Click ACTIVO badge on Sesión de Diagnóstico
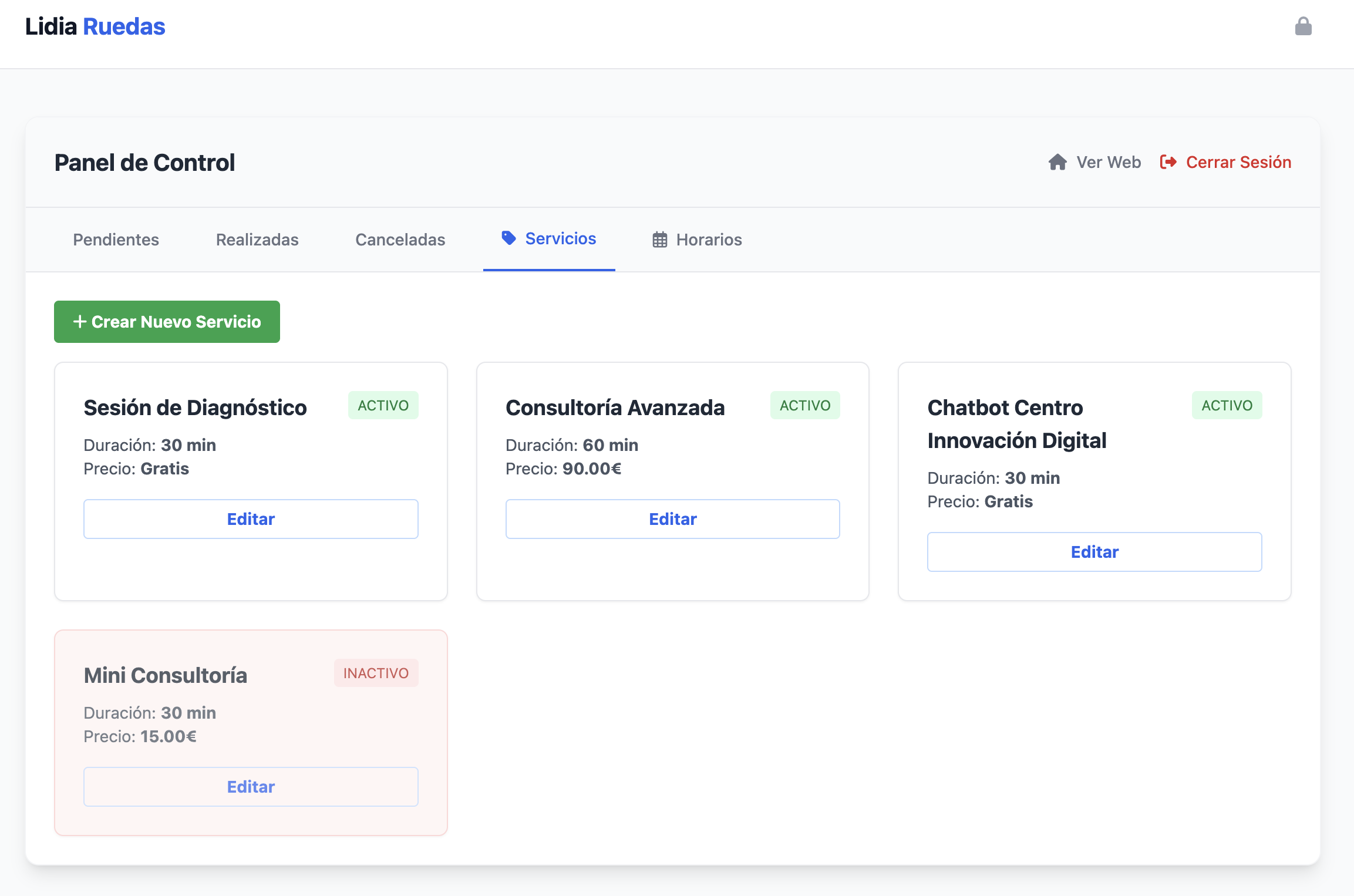1354x896 pixels. point(383,405)
